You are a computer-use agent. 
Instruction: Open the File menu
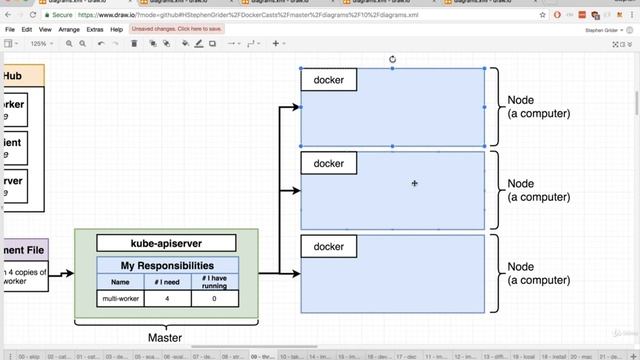(x=10, y=29)
